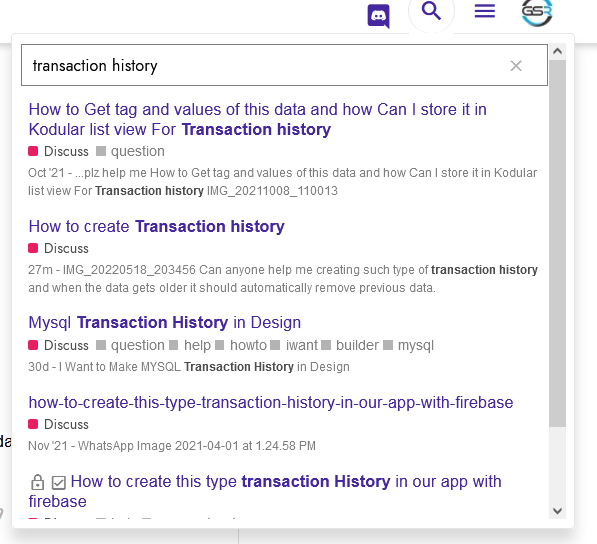Open first result about Kodular list view
Screen dimensions: 597x544
pyautogui.click(x=257, y=119)
